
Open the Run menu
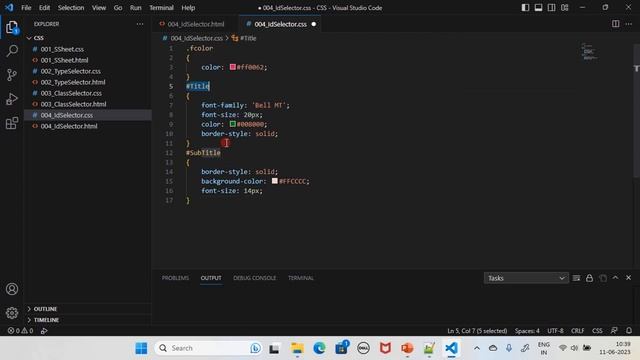coord(136,8)
